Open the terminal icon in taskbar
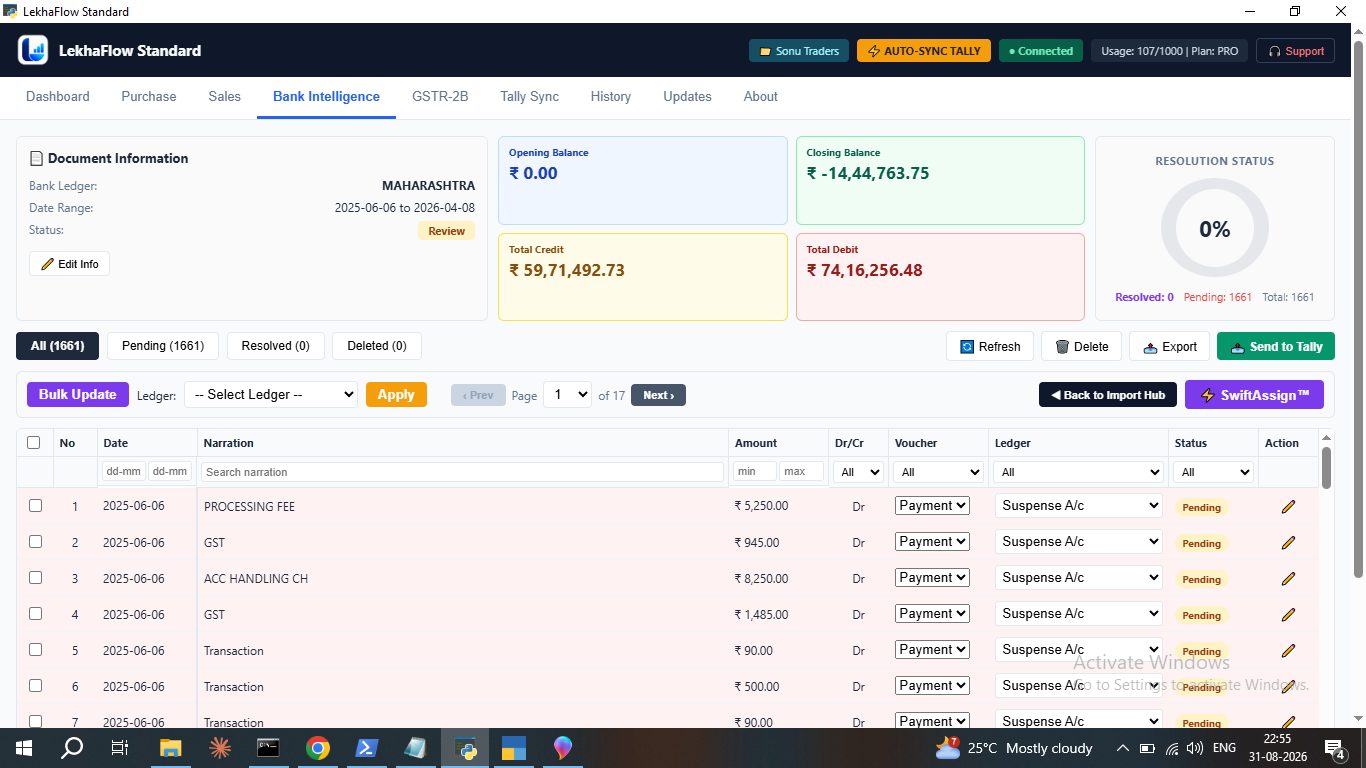Viewport: 1366px width, 768px height. 268,748
